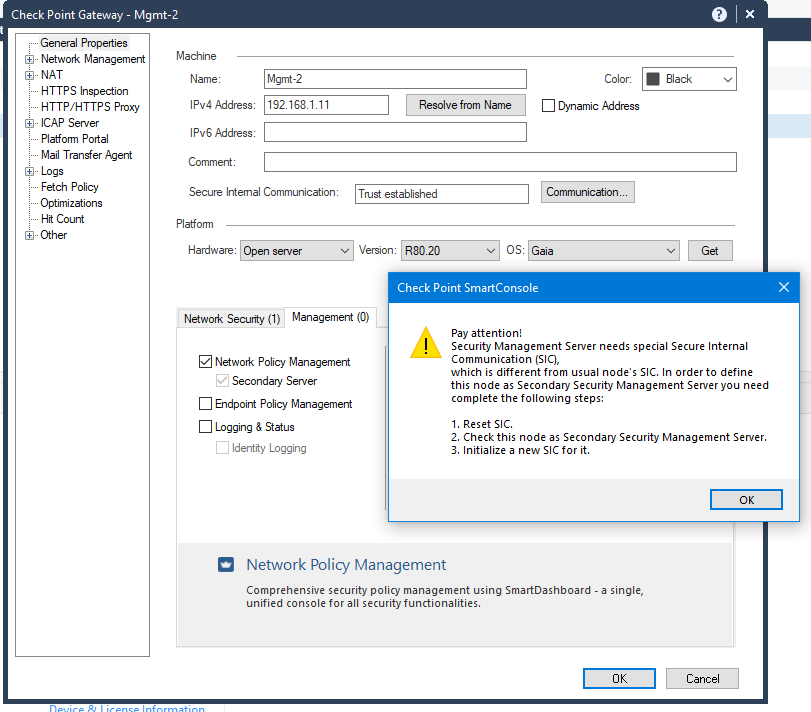Close the SmartConsole warning popup
The image size is (811, 712).
[784, 287]
